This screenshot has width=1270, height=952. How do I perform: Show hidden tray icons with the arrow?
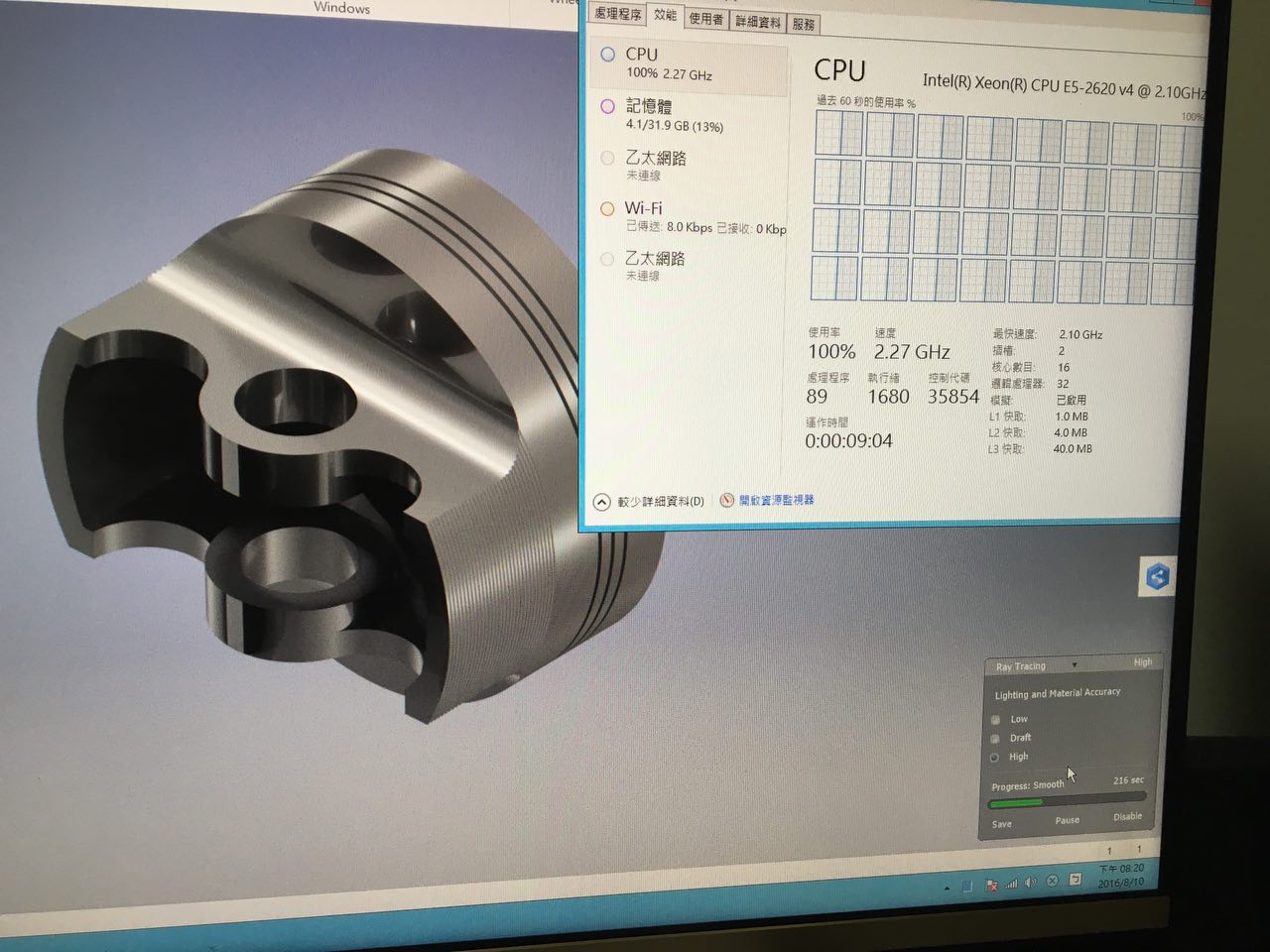(947, 888)
